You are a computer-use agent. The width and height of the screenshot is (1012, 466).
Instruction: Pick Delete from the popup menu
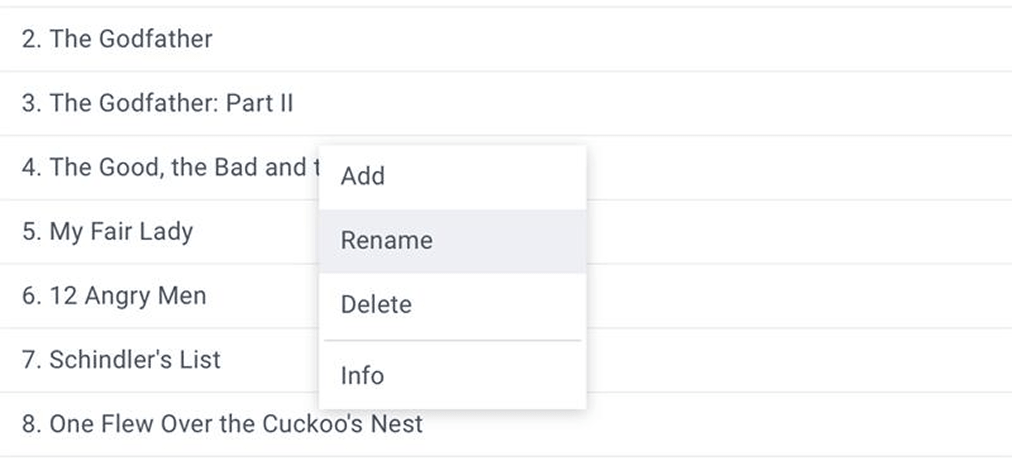click(x=376, y=305)
